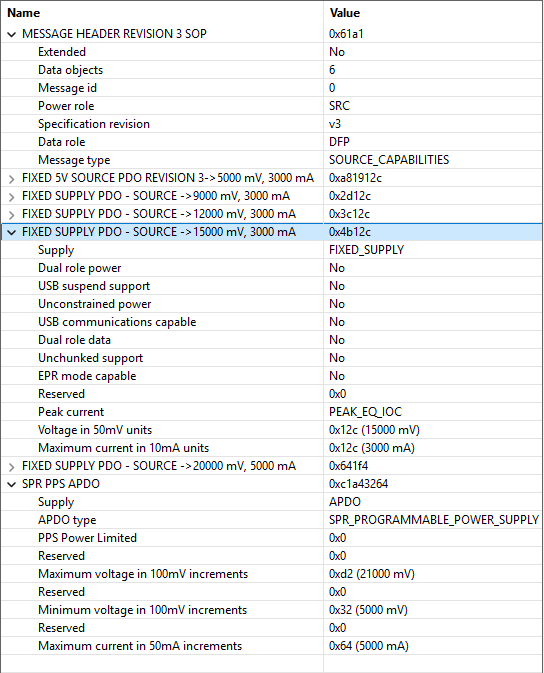This screenshot has height=673, width=544.
Task: Click the 0xc1a43264 value cell
Action: [359, 484]
